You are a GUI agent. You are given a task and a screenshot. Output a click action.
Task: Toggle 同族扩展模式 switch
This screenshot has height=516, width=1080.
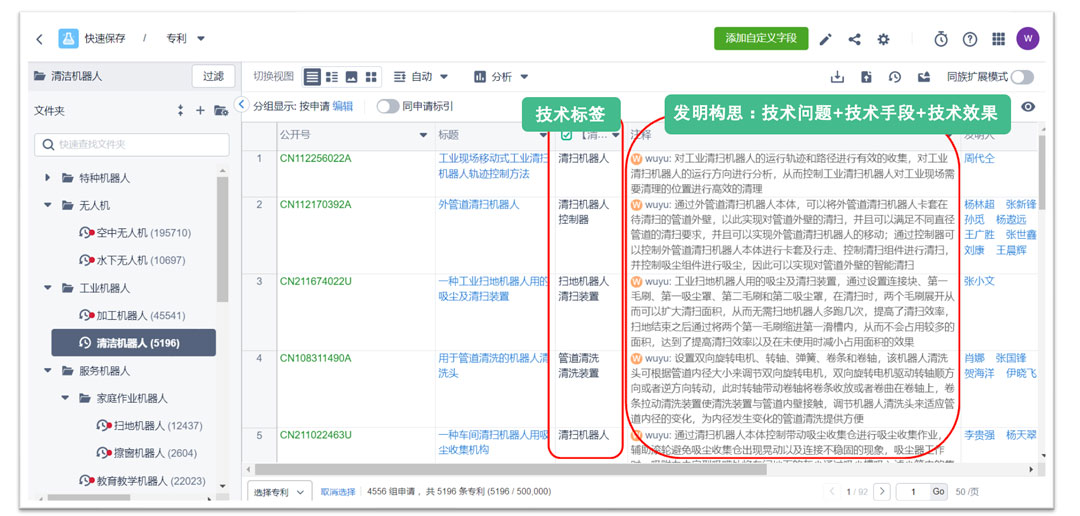point(1022,77)
